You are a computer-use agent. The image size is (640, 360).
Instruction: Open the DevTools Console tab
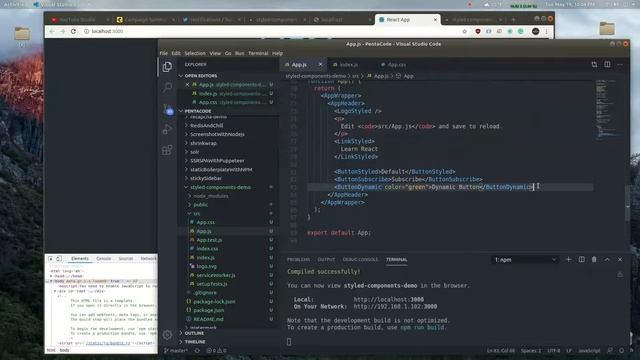coord(104,259)
